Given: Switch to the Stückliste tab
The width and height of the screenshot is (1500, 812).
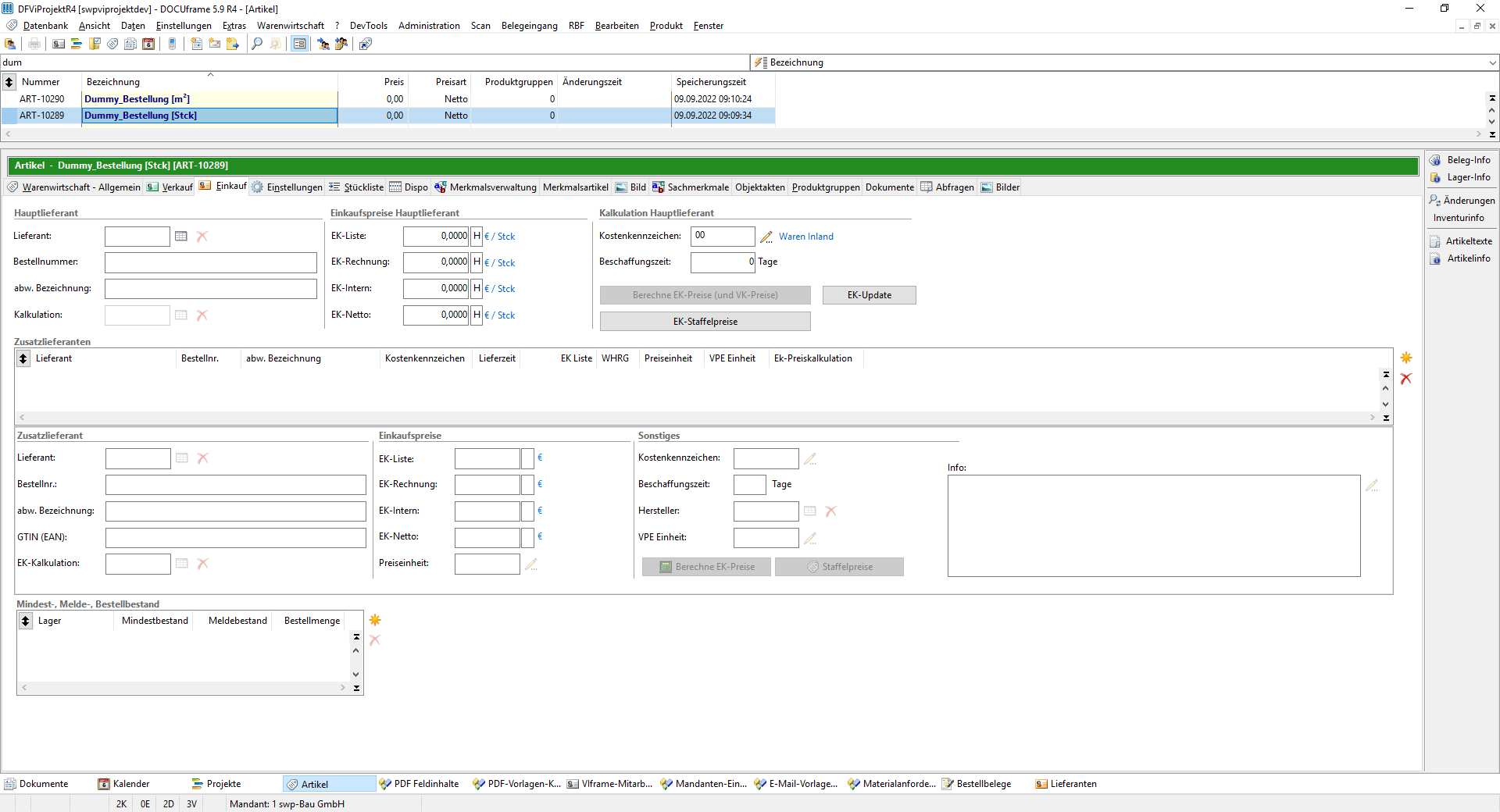Looking at the screenshot, I should [356, 187].
